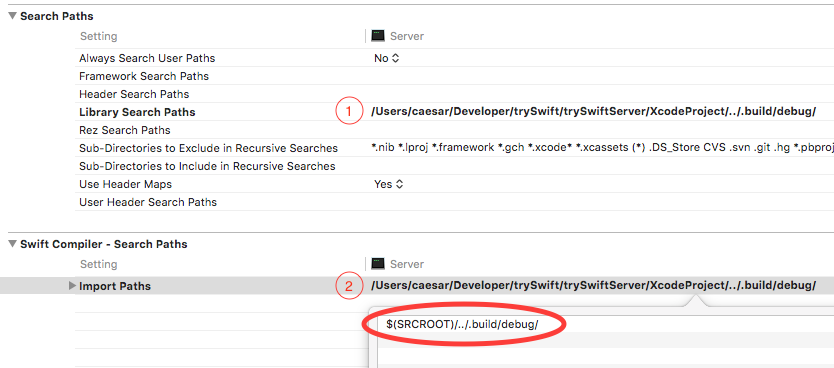Viewport: 834px width, 368px height.
Task: Edit the $(SRCROOT)/../.build/debug/ popover entry
Action: pos(462,324)
